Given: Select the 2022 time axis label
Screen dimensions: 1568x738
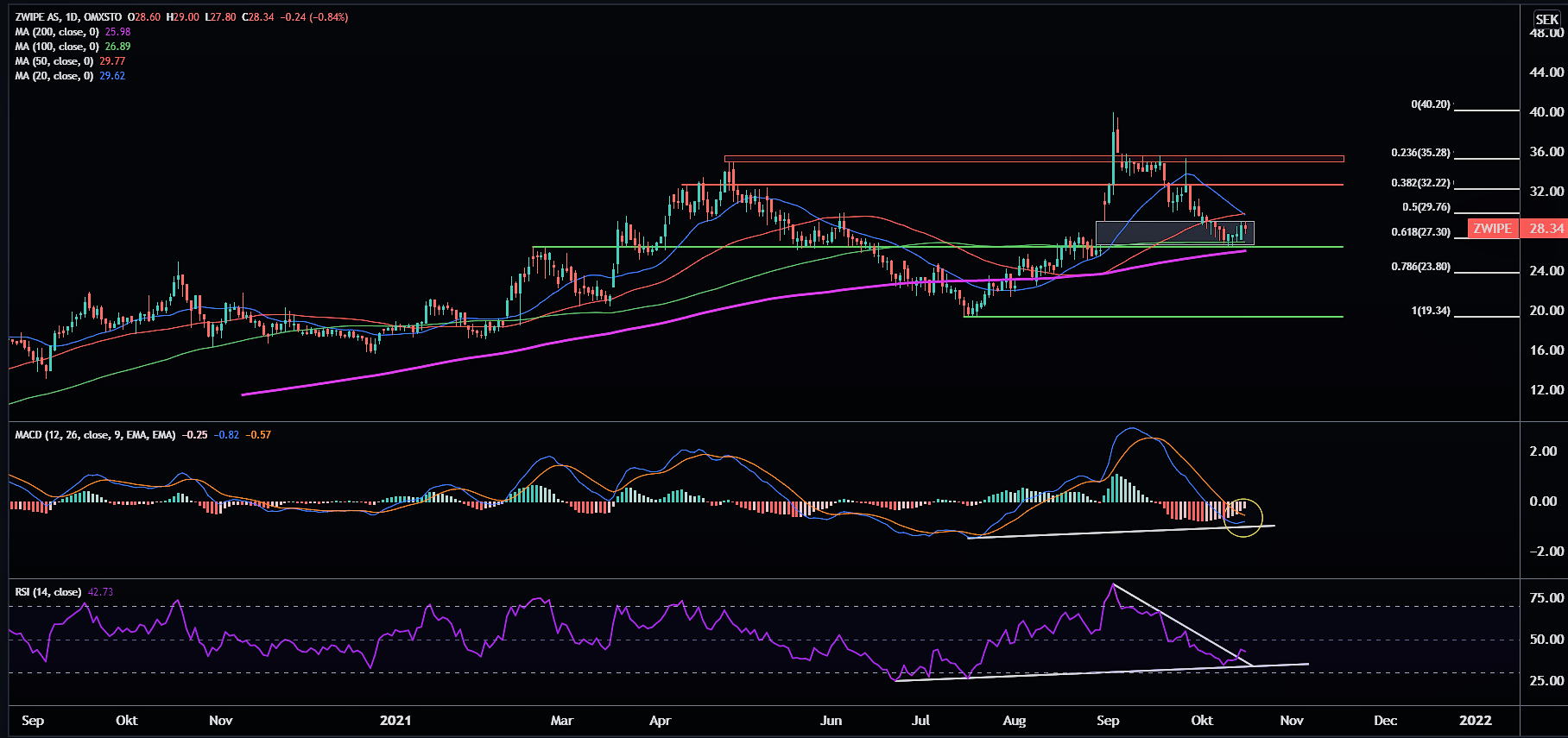Looking at the screenshot, I should point(1475,721).
